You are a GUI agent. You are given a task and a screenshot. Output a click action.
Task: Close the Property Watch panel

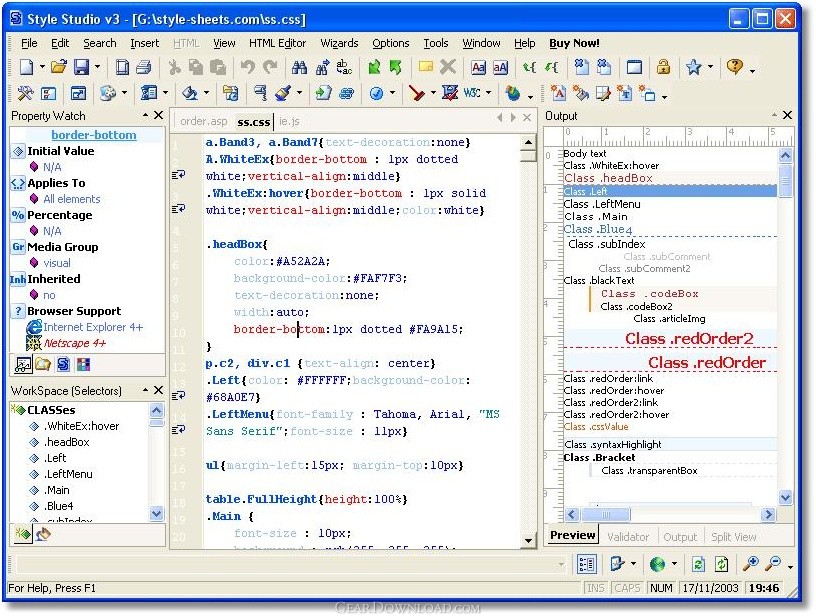coord(159,115)
